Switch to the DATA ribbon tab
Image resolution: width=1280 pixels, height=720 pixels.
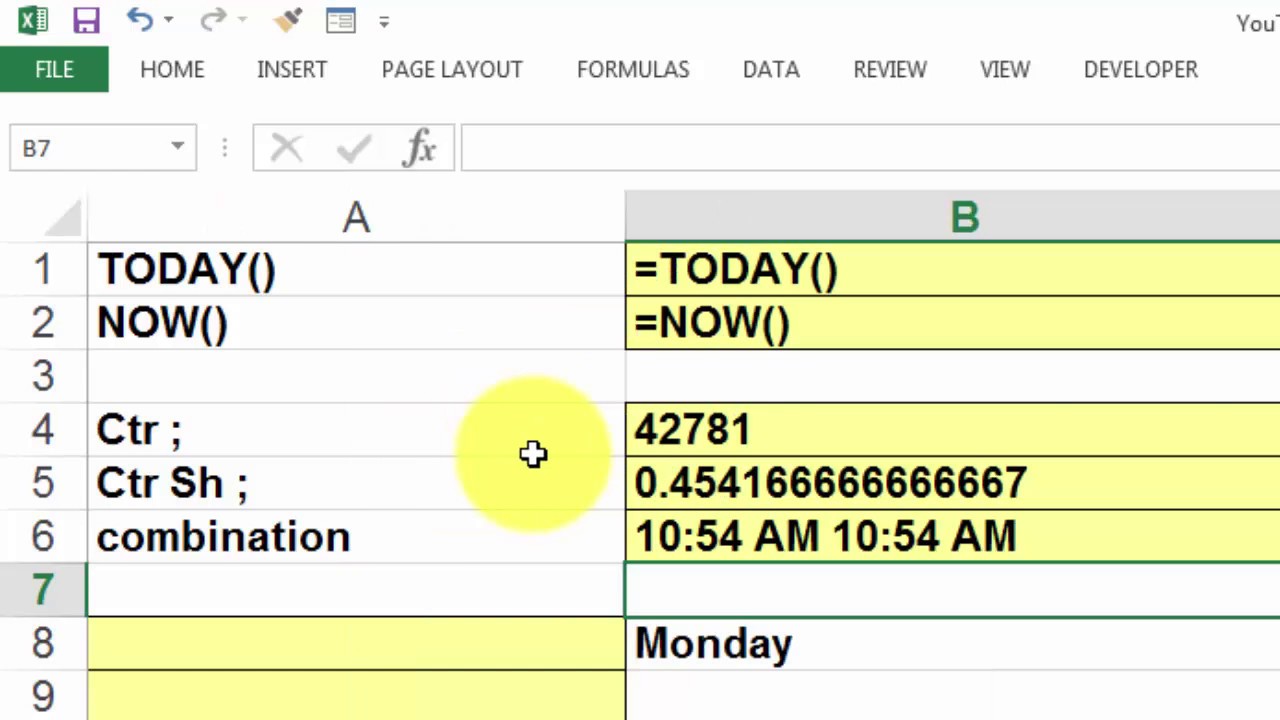click(x=771, y=70)
